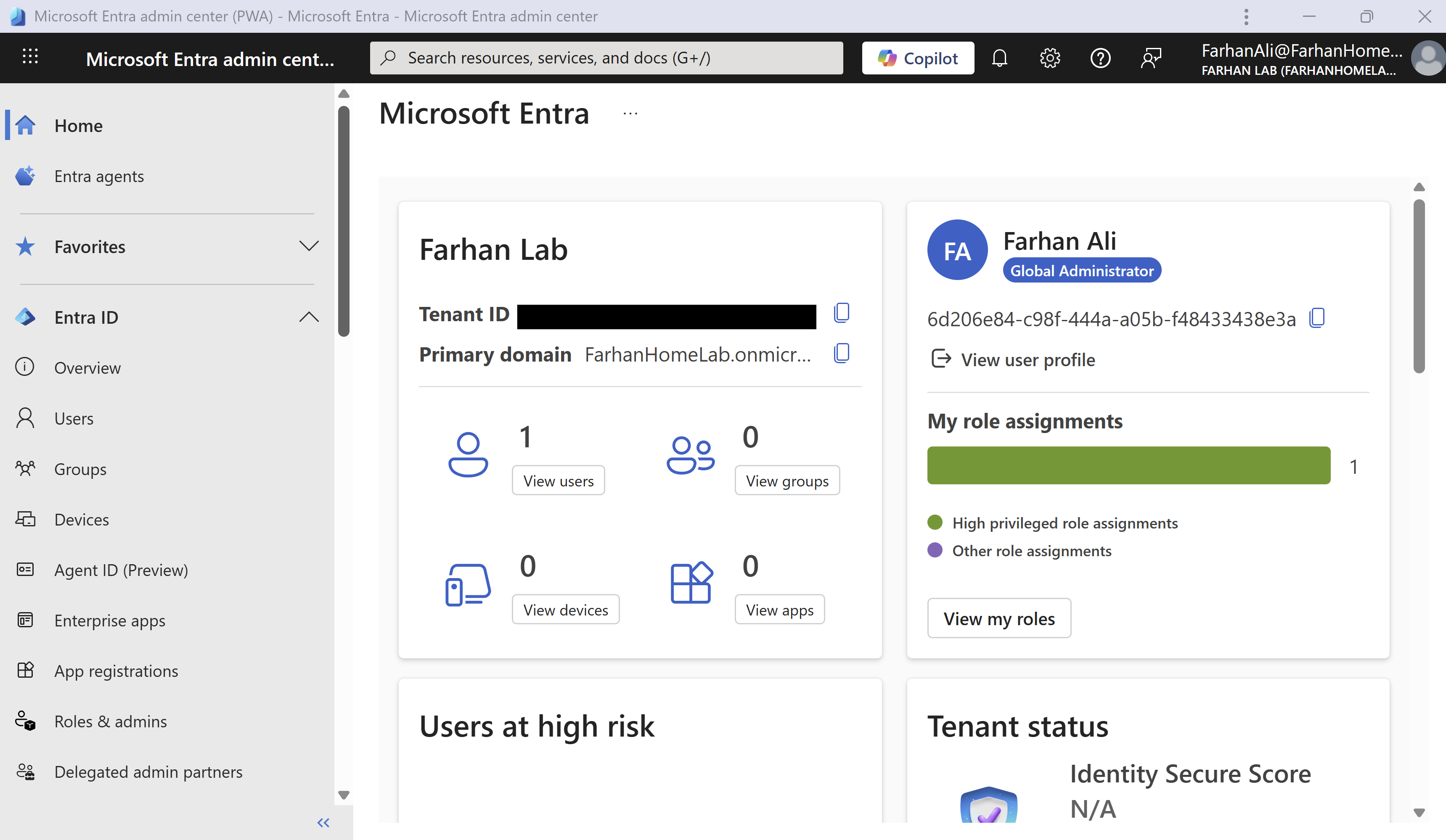Collapse the left navigation pane
1446x840 pixels.
click(x=323, y=823)
